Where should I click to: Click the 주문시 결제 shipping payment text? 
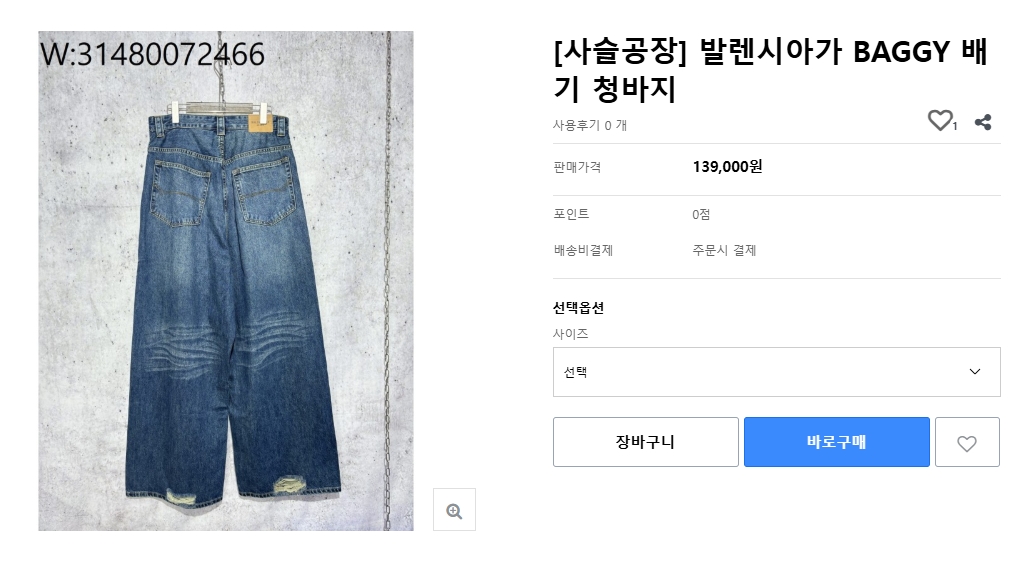click(724, 250)
